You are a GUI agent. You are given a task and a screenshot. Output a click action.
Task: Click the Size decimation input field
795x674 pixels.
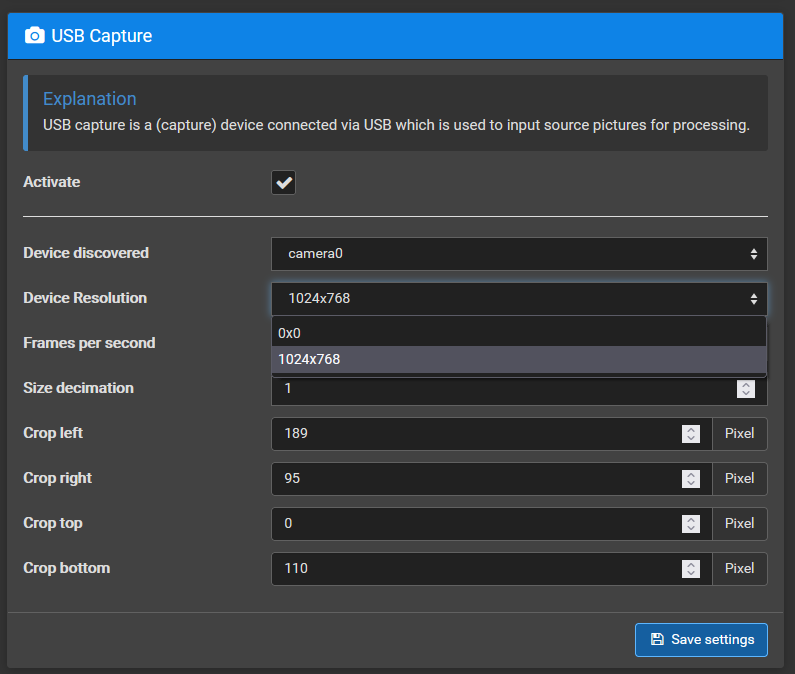point(519,389)
